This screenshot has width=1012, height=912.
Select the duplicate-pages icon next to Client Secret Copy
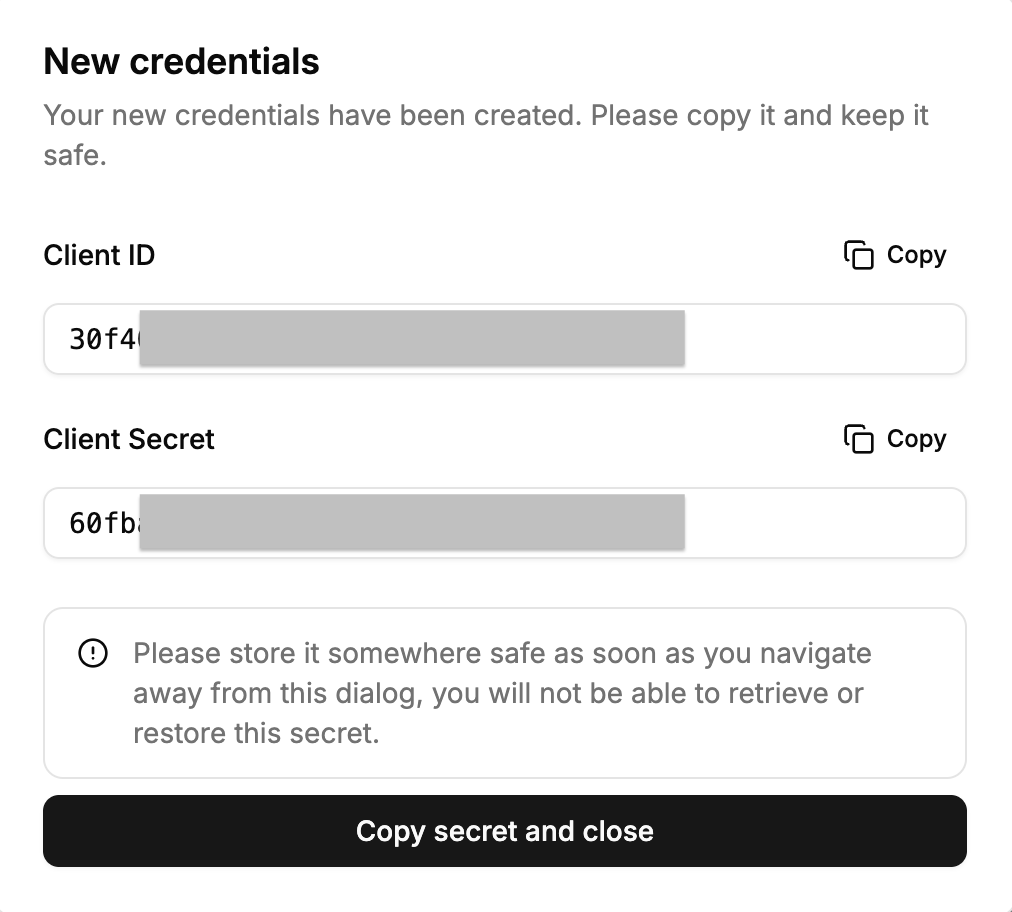(x=861, y=439)
